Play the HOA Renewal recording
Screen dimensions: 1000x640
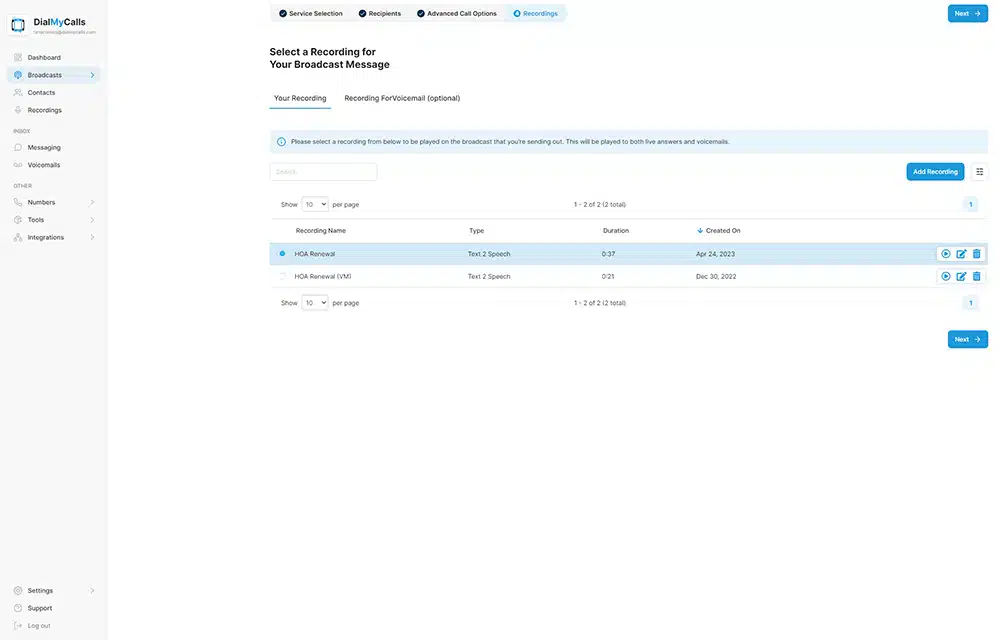[x=946, y=254]
